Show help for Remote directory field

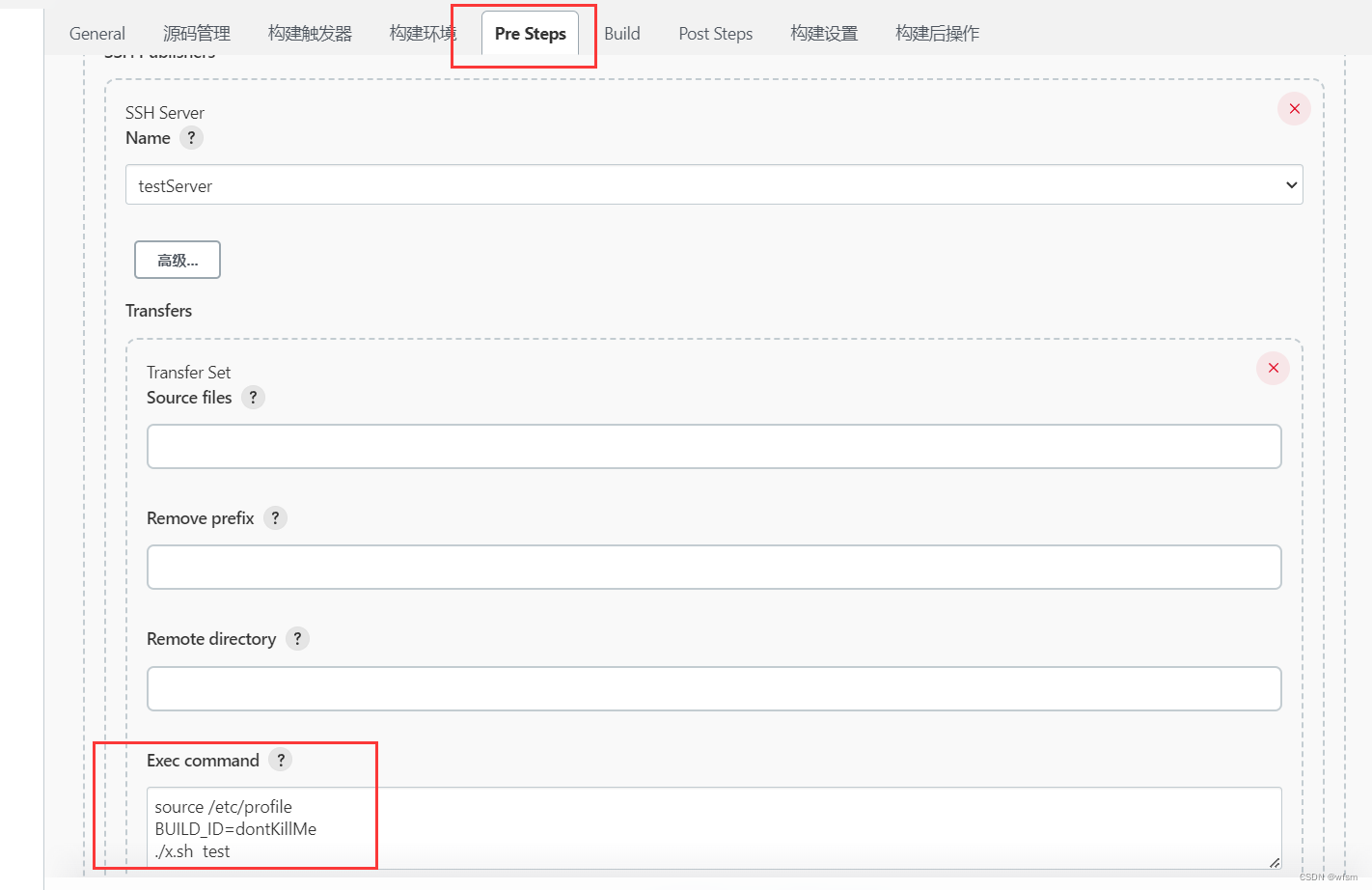(297, 639)
